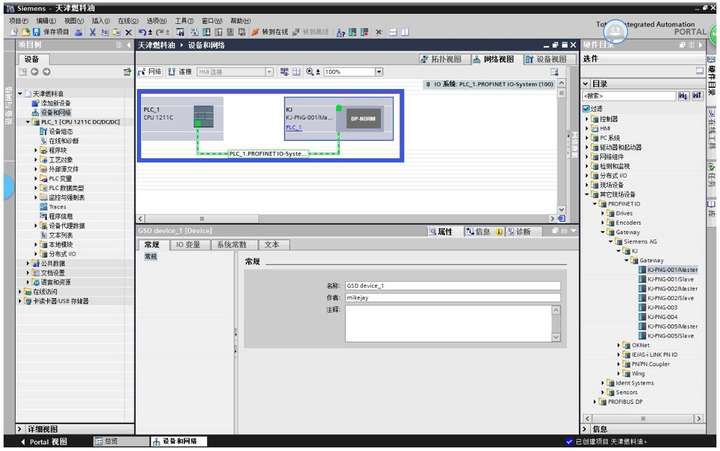The height and width of the screenshot is (451, 720).
Task: Open the 在线 (Online) menu
Action: 128,21
